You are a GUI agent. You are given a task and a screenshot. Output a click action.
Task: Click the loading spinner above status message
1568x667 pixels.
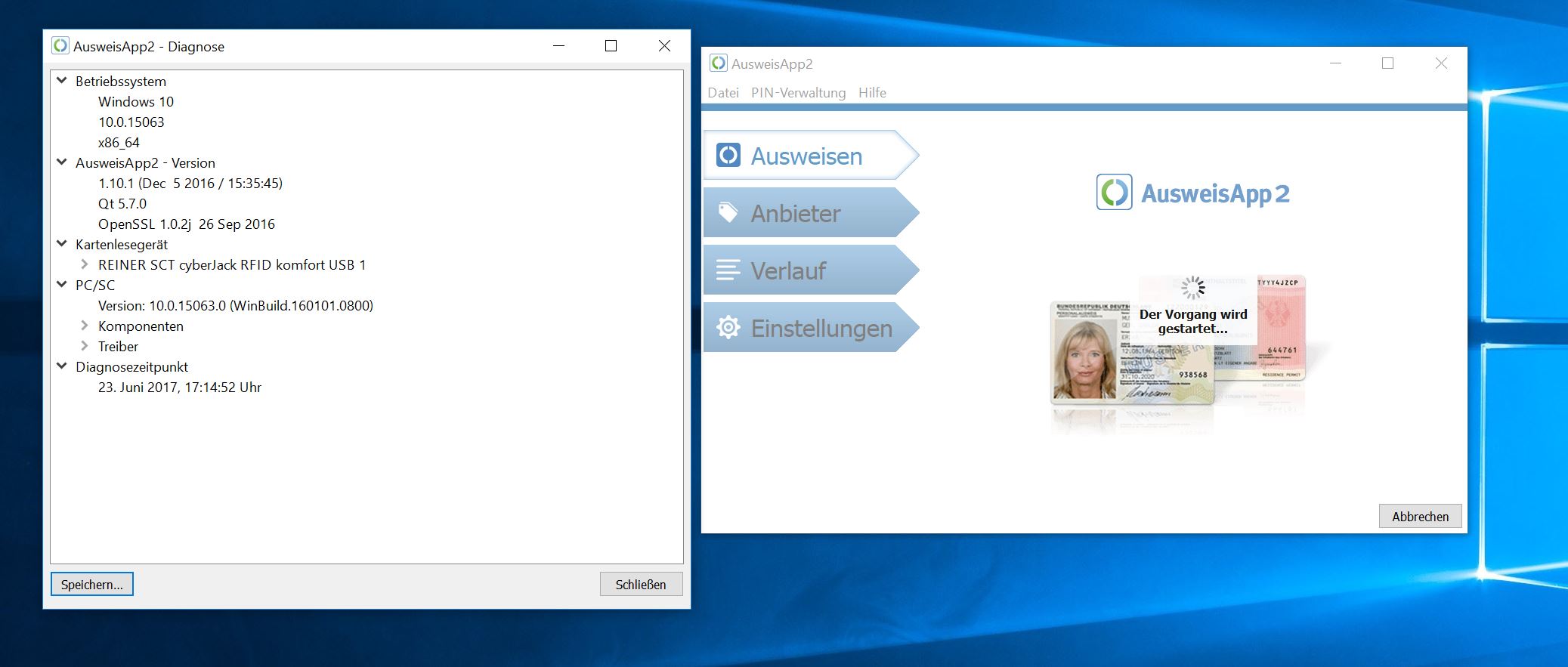[1193, 288]
